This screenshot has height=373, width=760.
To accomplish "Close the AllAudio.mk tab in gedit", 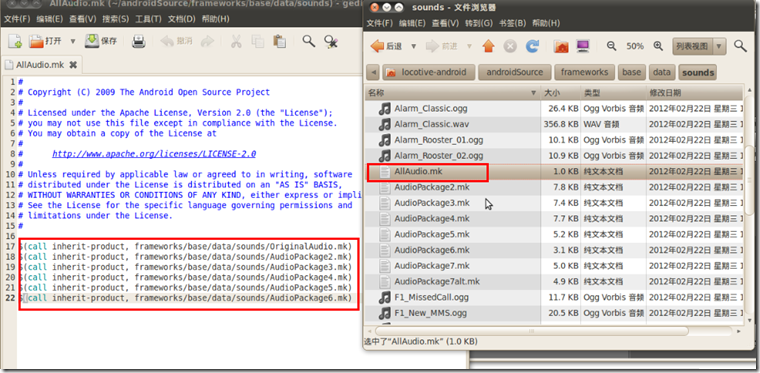I will 73,64.
